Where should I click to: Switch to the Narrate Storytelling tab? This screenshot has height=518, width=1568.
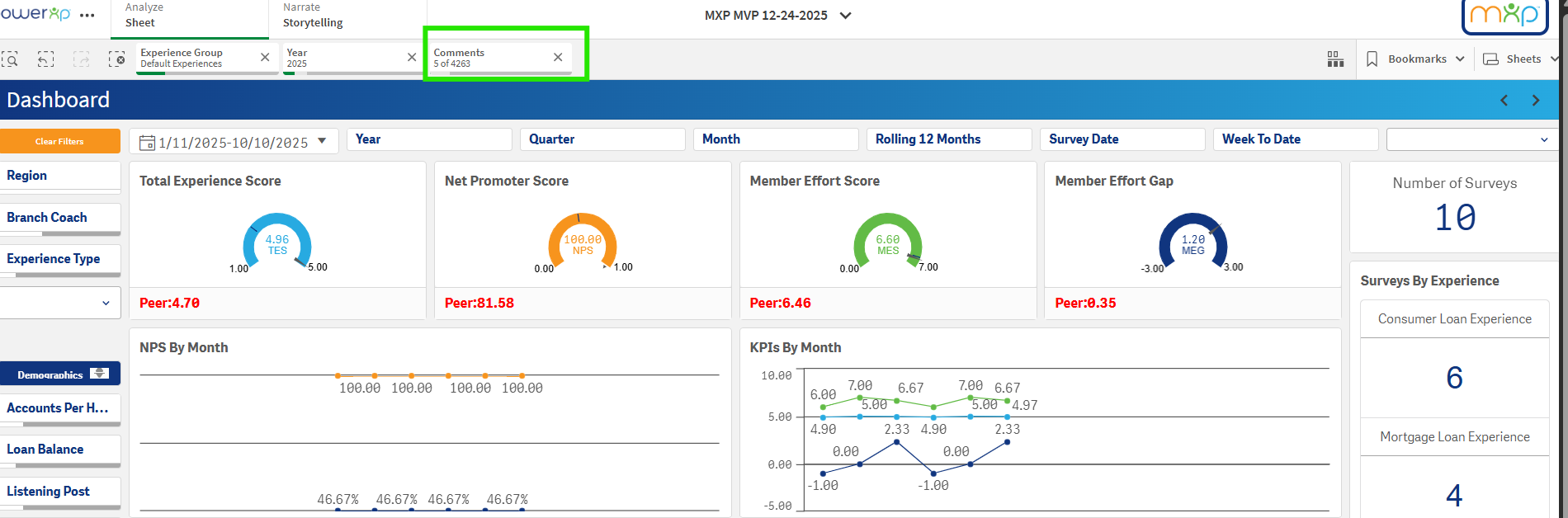click(313, 16)
